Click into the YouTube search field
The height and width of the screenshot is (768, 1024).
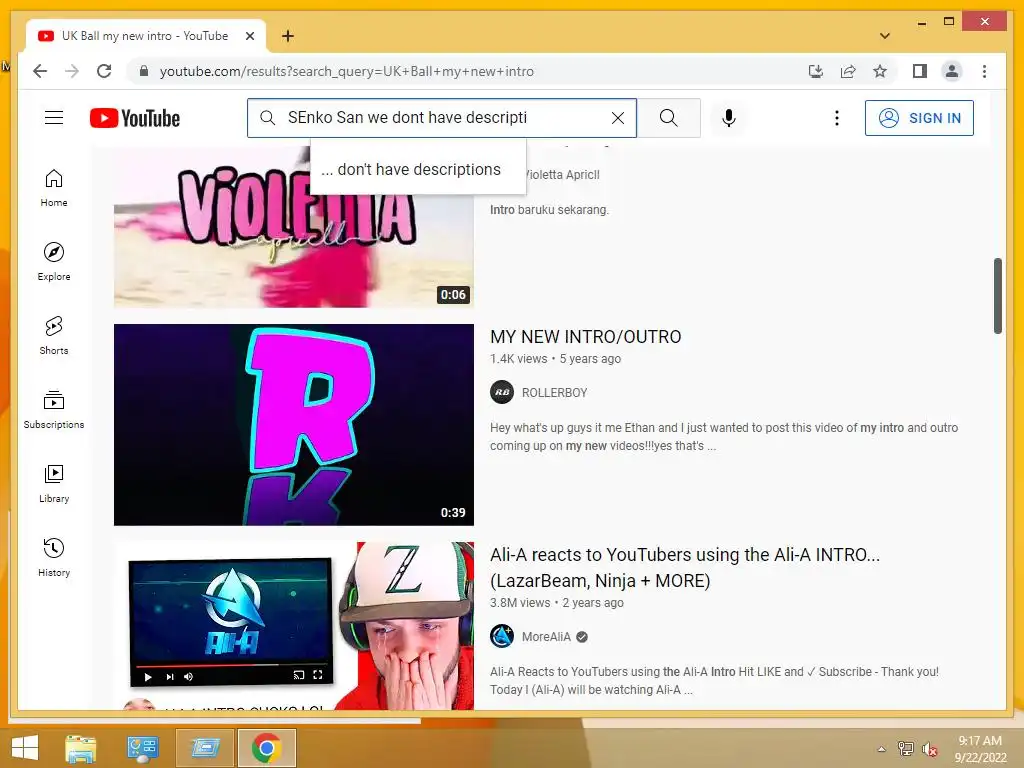click(441, 118)
